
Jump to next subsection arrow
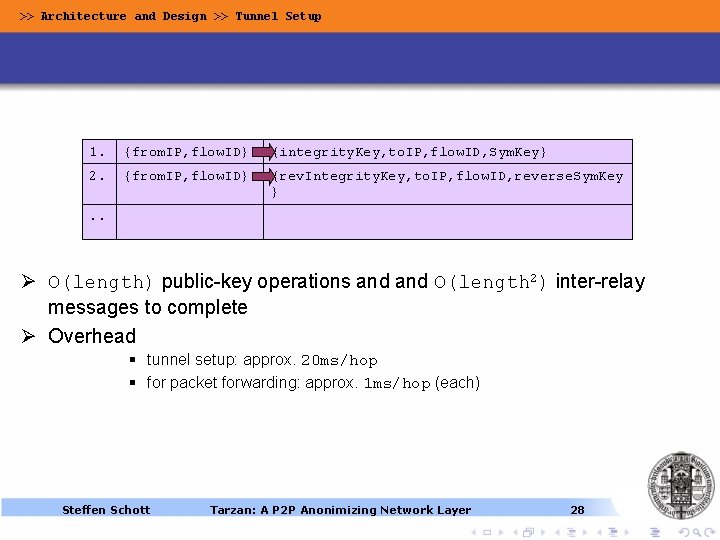click(x=585, y=533)
